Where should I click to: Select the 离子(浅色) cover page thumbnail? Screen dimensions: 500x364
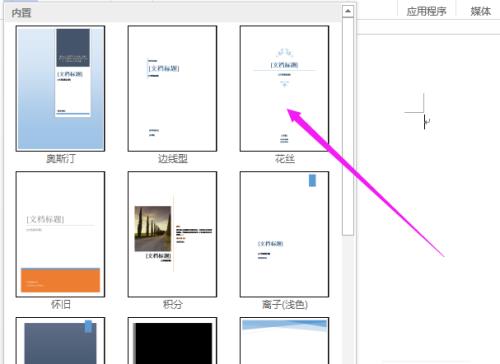(284, 234)
